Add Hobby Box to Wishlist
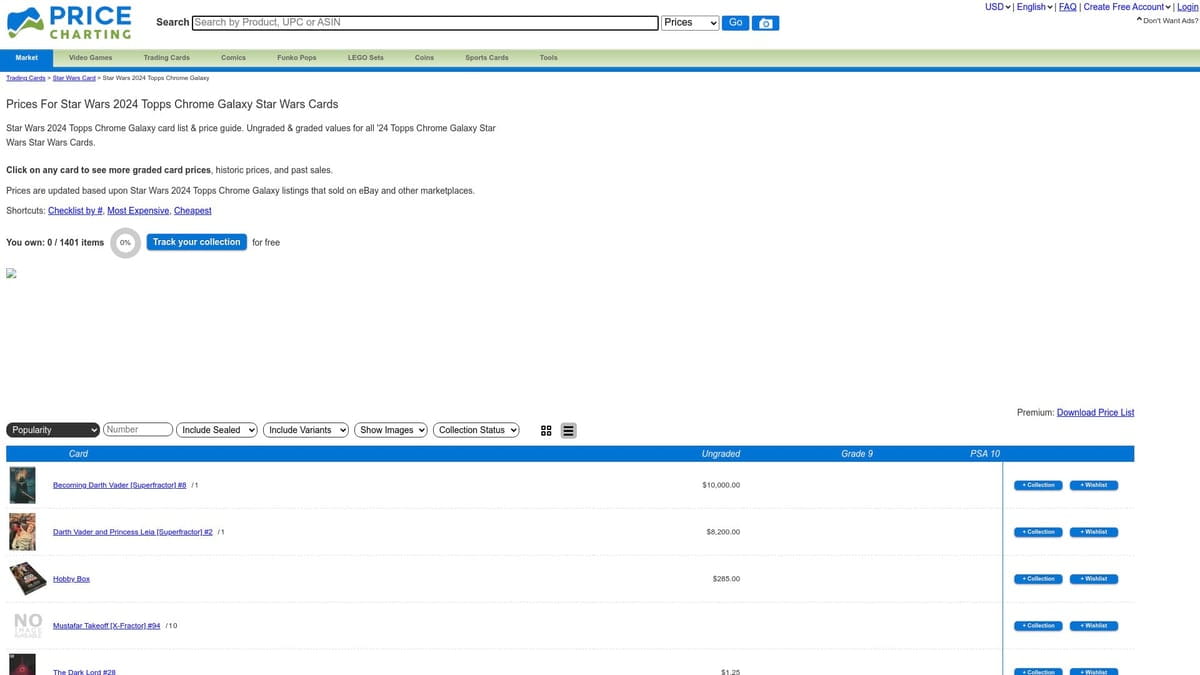The width and height of the screenshot is (1200, 675). click(1094, 579)
